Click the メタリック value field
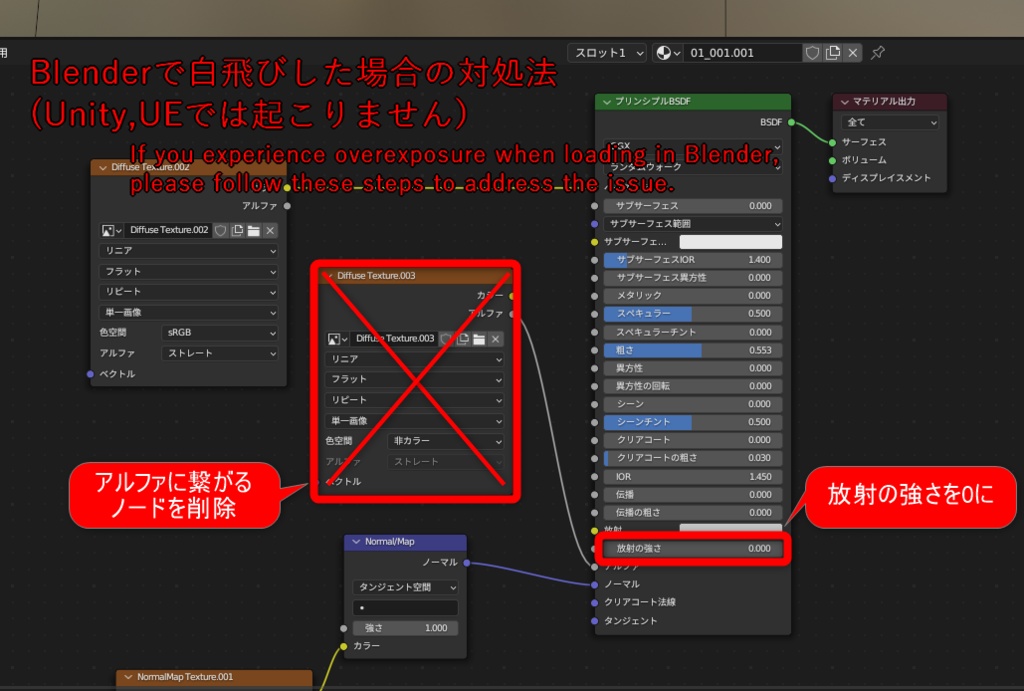 pyautogui.click(x=693, y=296)
